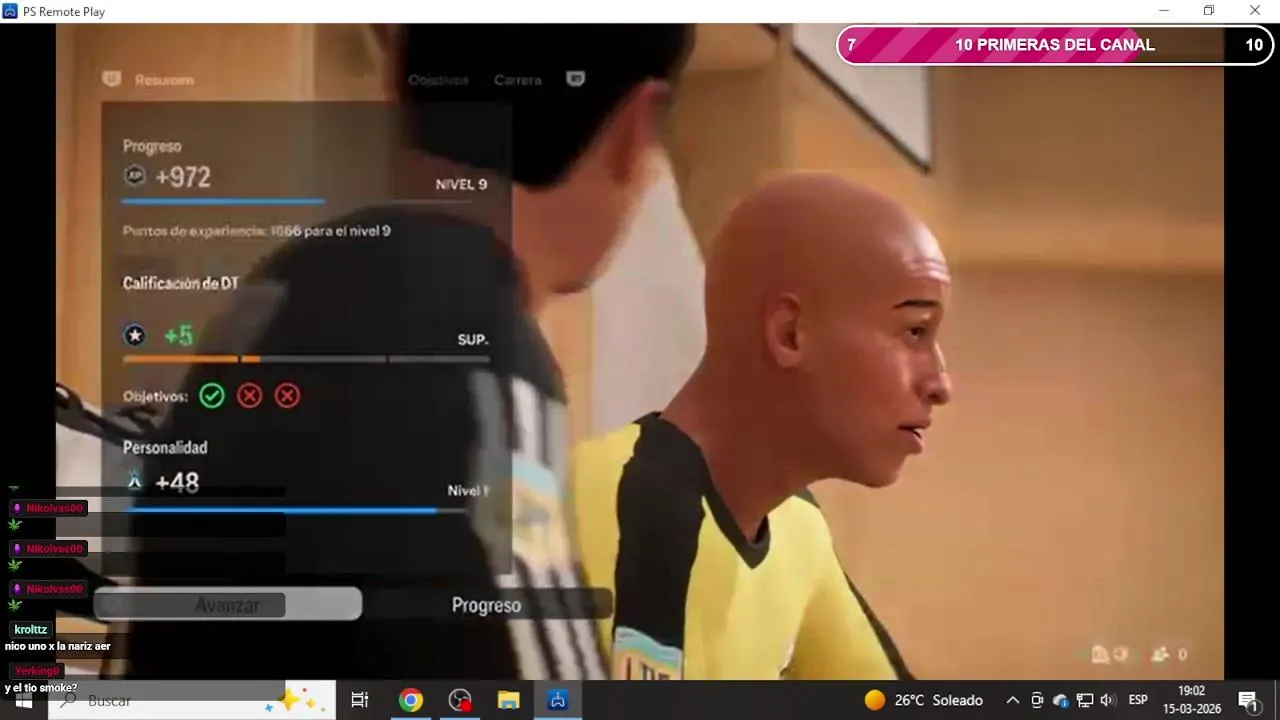Show hidden system tray icons
This screenshot has height=720, width=1280.
point(1013,700)
